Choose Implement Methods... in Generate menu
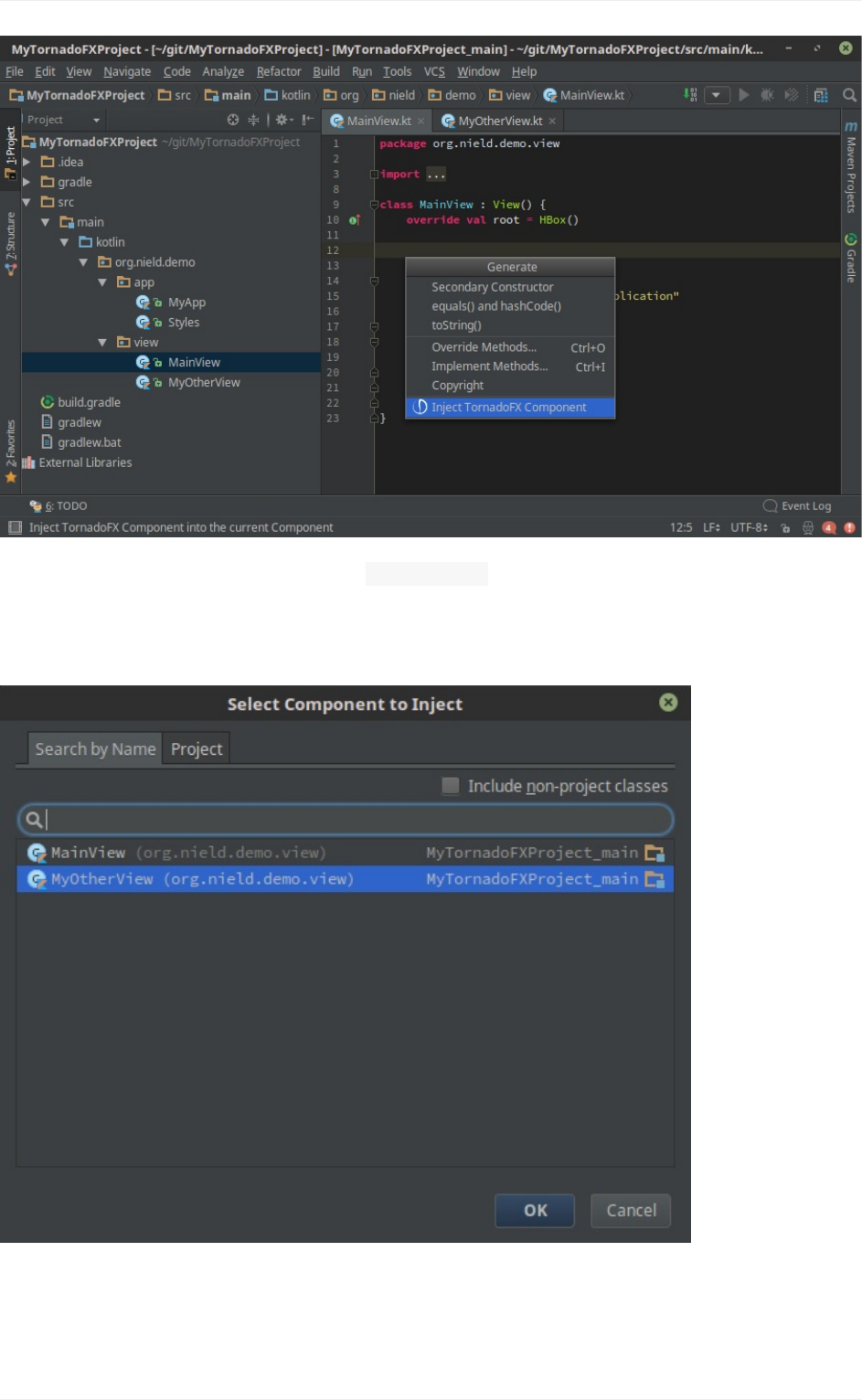 510,366
